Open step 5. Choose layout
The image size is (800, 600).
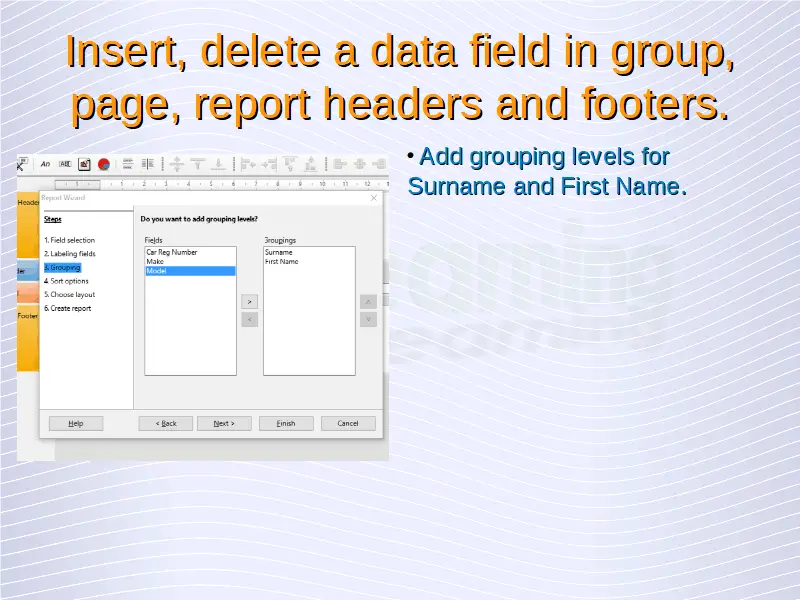[69, 294]
